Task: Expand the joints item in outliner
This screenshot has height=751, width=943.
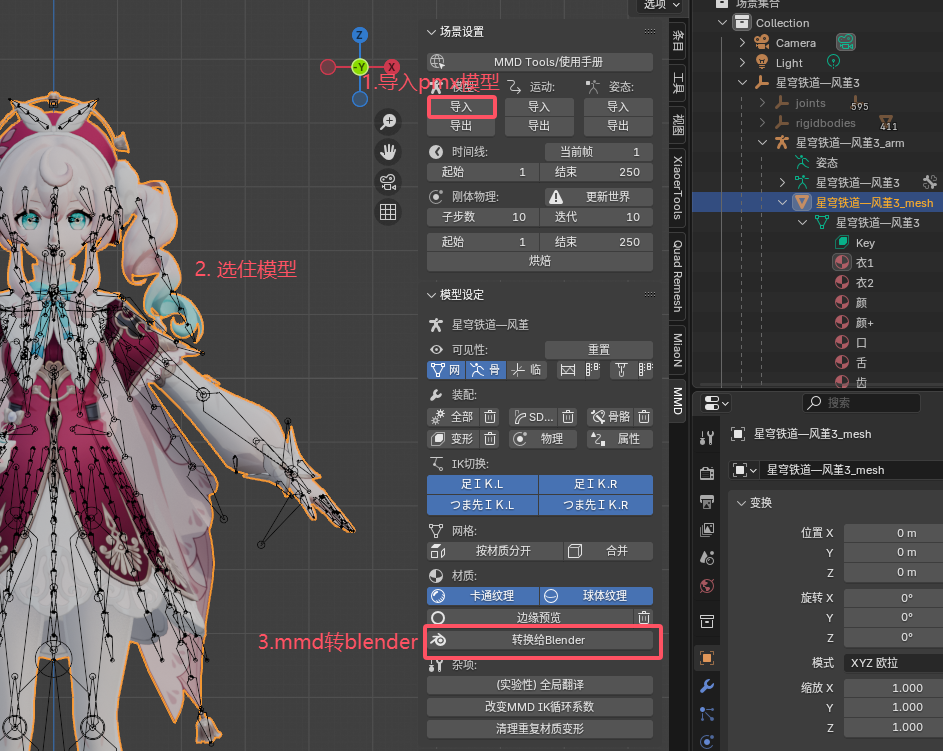Action: click(762, 103)
